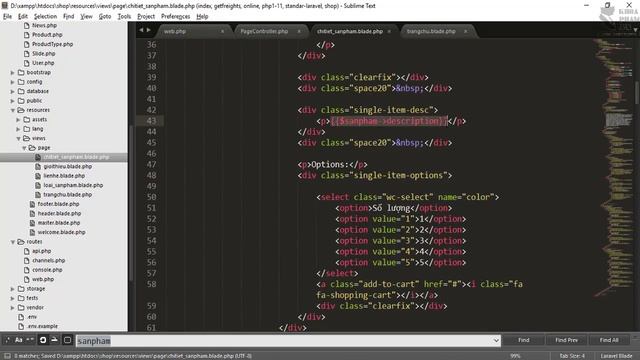Open the Goto menu
This screenshot has width=640, height=360.
pos(105,16)
